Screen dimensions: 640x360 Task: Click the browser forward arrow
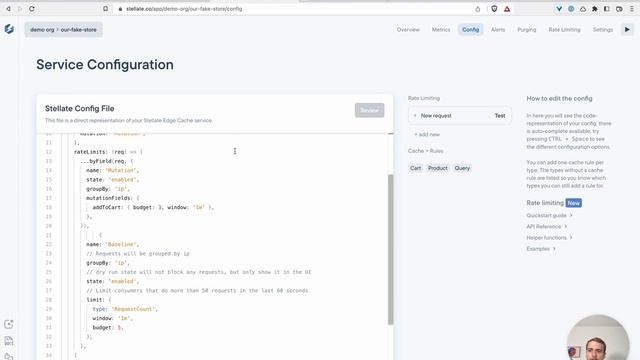point(20,9)
